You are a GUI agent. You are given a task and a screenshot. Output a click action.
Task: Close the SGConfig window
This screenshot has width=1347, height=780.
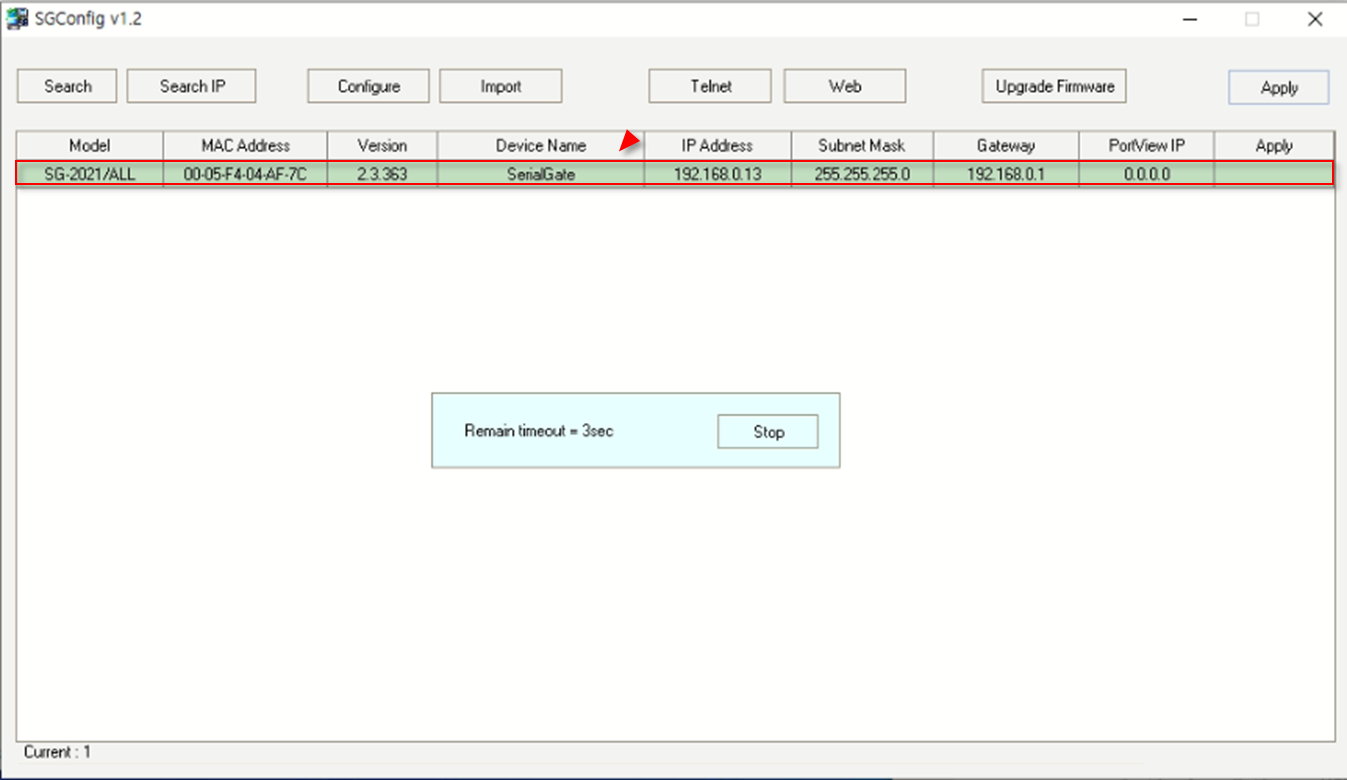(1315, 19)
